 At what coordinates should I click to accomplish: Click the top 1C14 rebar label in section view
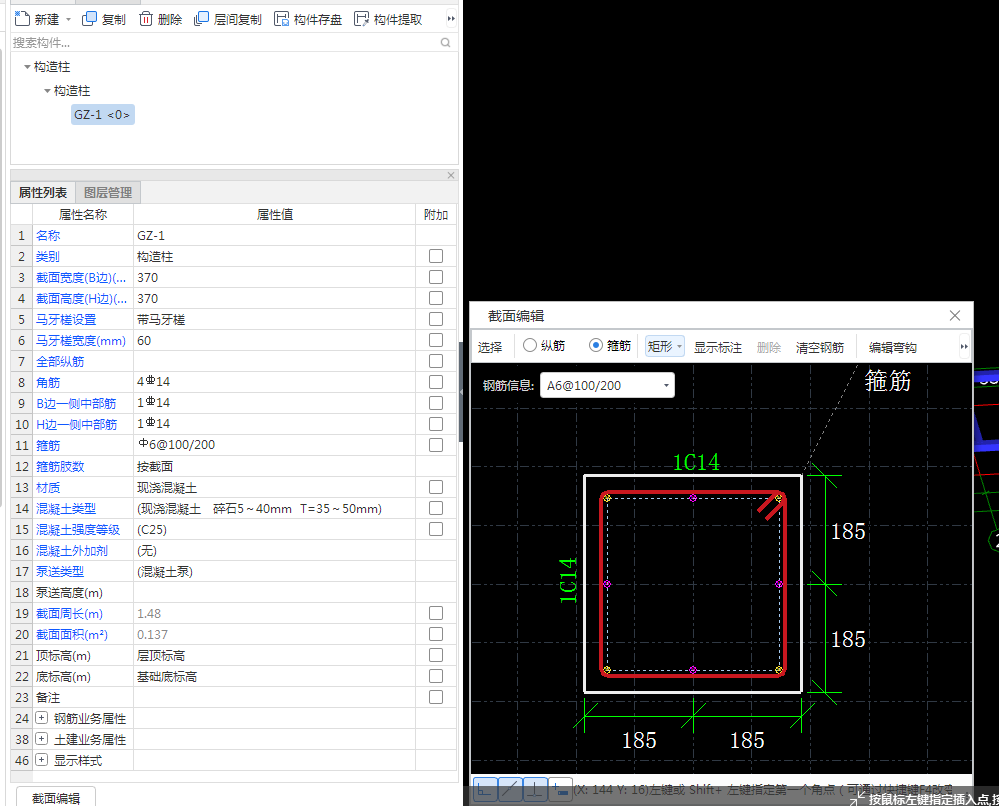[x=696, y=462]
